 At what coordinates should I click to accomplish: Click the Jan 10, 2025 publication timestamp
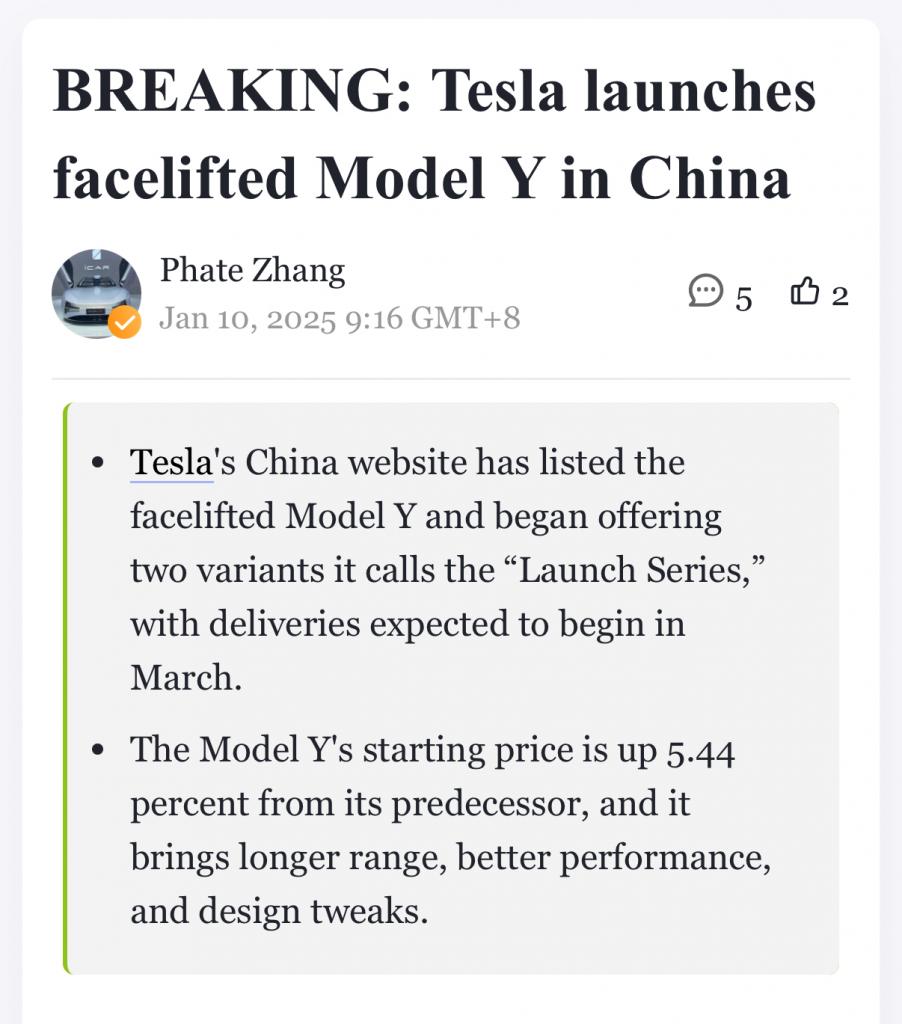tap(339, 318)
